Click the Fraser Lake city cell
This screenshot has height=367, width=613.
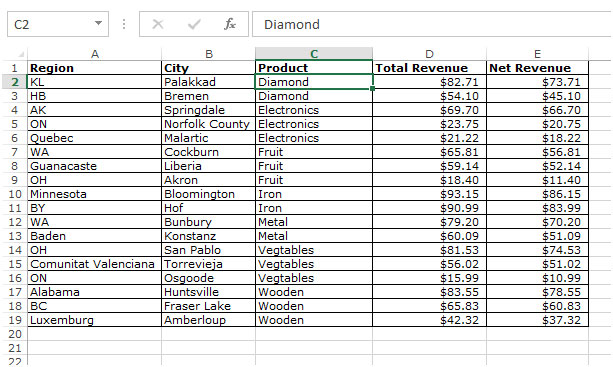(x=208, y=306)
